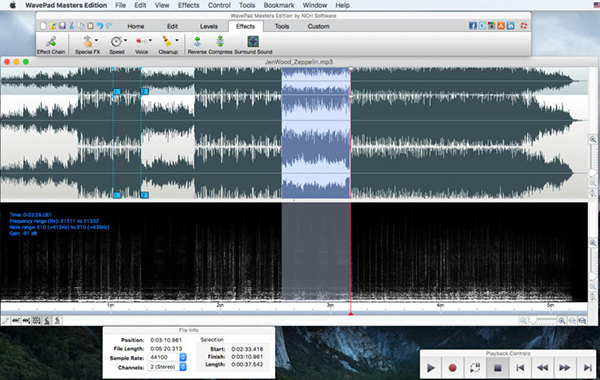Image resolution: width=600 pixels, height=380 pixels.
Task: Click the Voice effect icon
Action: click(x=141, y=41)
